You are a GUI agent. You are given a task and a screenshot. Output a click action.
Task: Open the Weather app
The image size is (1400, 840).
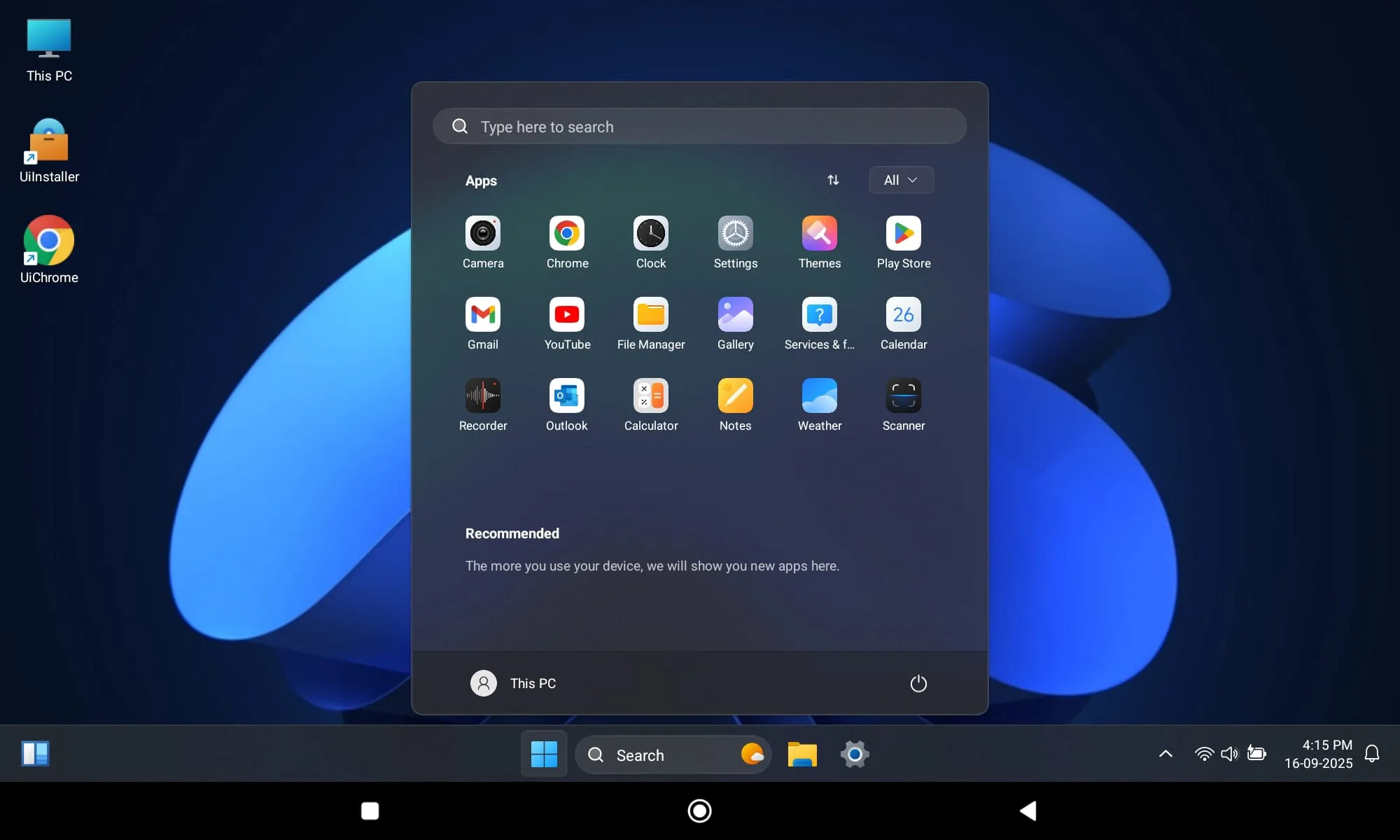click(819, 395)
